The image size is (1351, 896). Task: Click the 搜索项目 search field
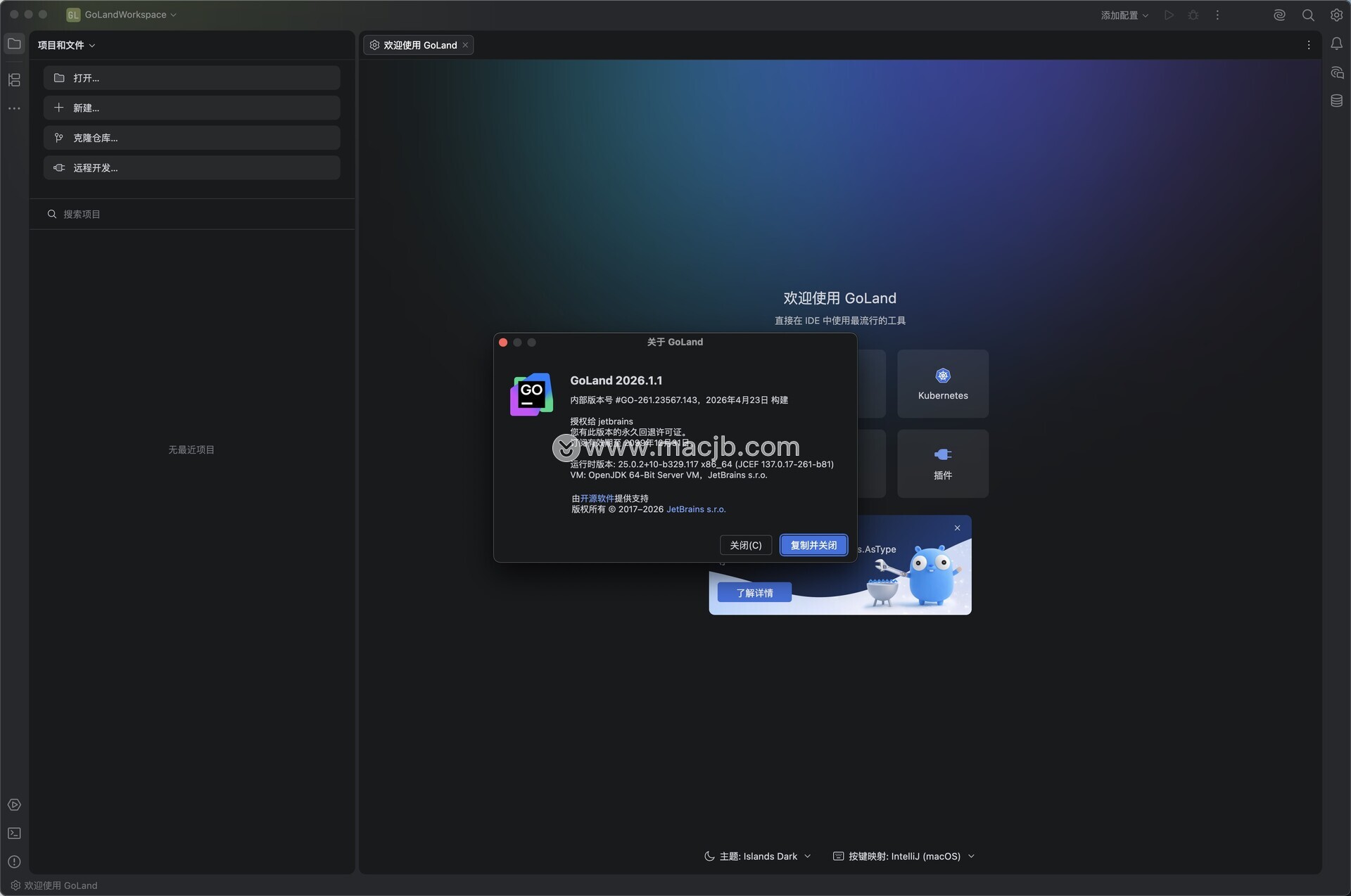coord(191,214)
